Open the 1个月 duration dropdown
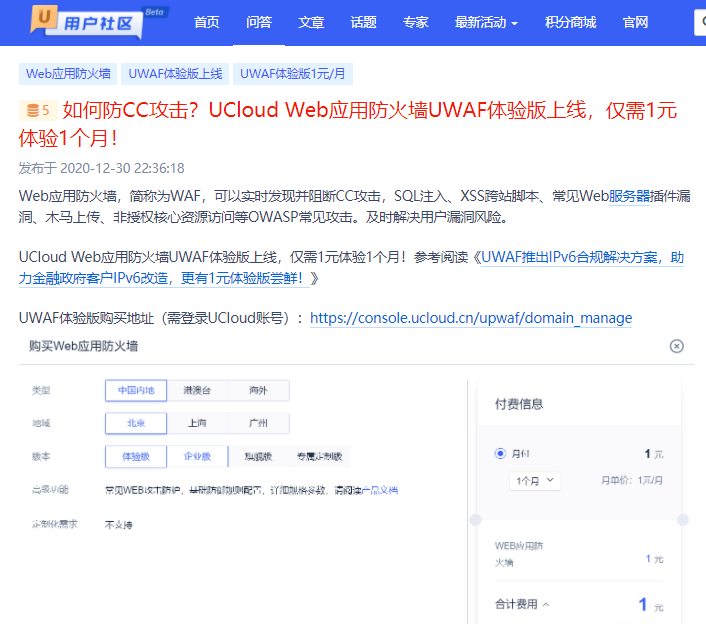 [x=535, y=481]
